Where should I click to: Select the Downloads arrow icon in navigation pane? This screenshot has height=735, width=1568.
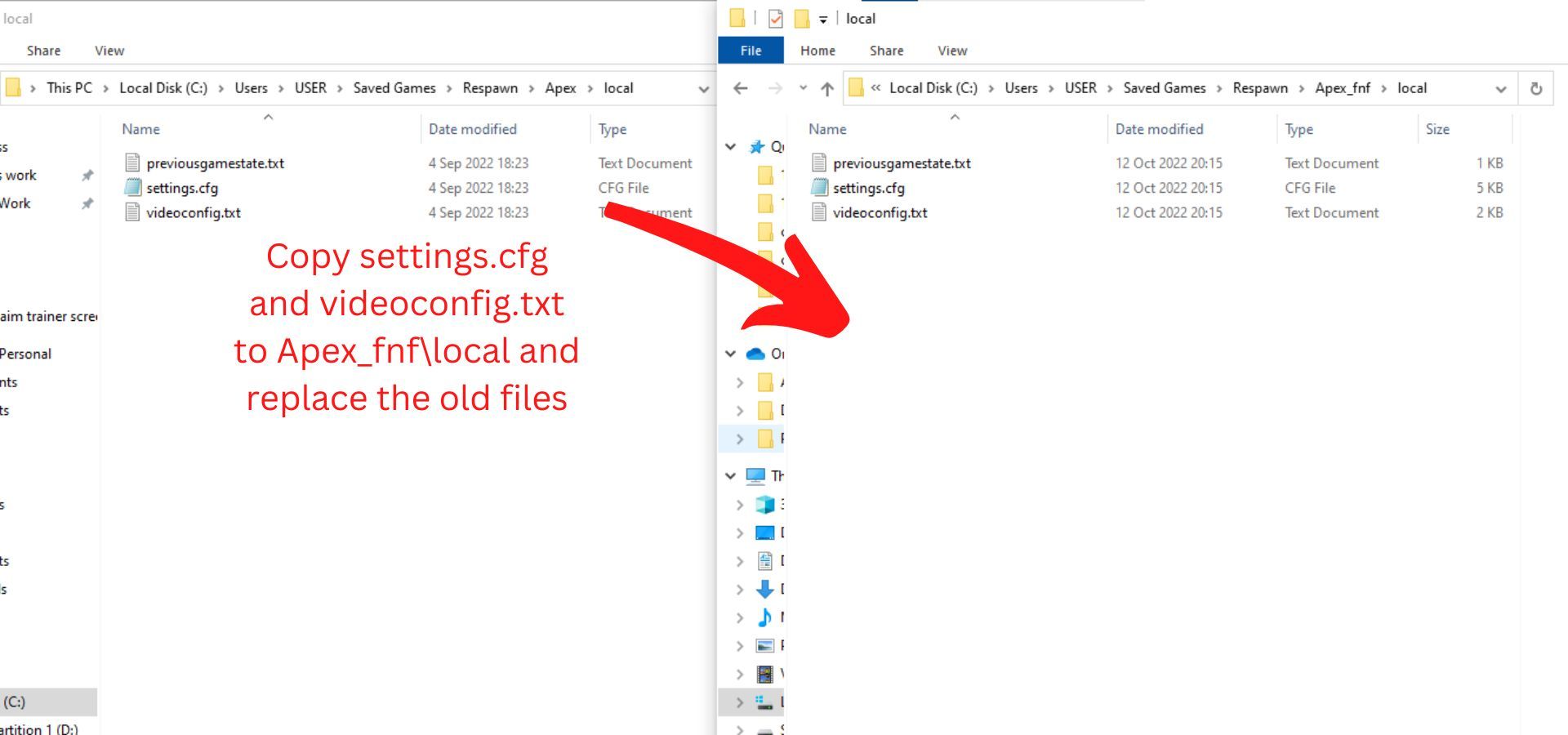tap(764, 589)
